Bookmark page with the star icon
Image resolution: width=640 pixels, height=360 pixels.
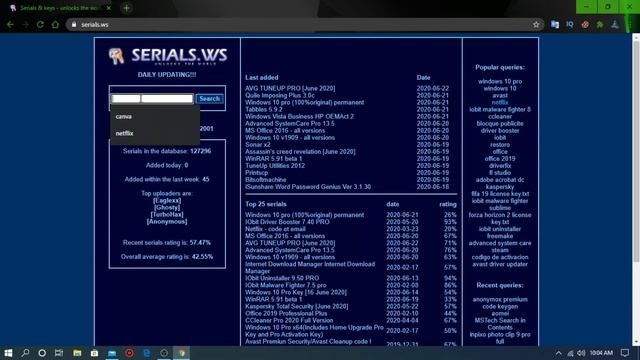pyautogui.click(x=536, y=25)
